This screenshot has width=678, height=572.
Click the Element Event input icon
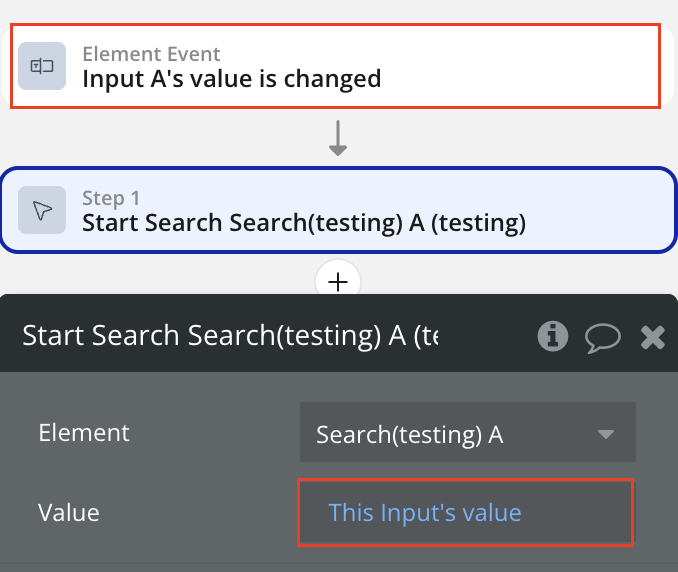coord(42,66)
